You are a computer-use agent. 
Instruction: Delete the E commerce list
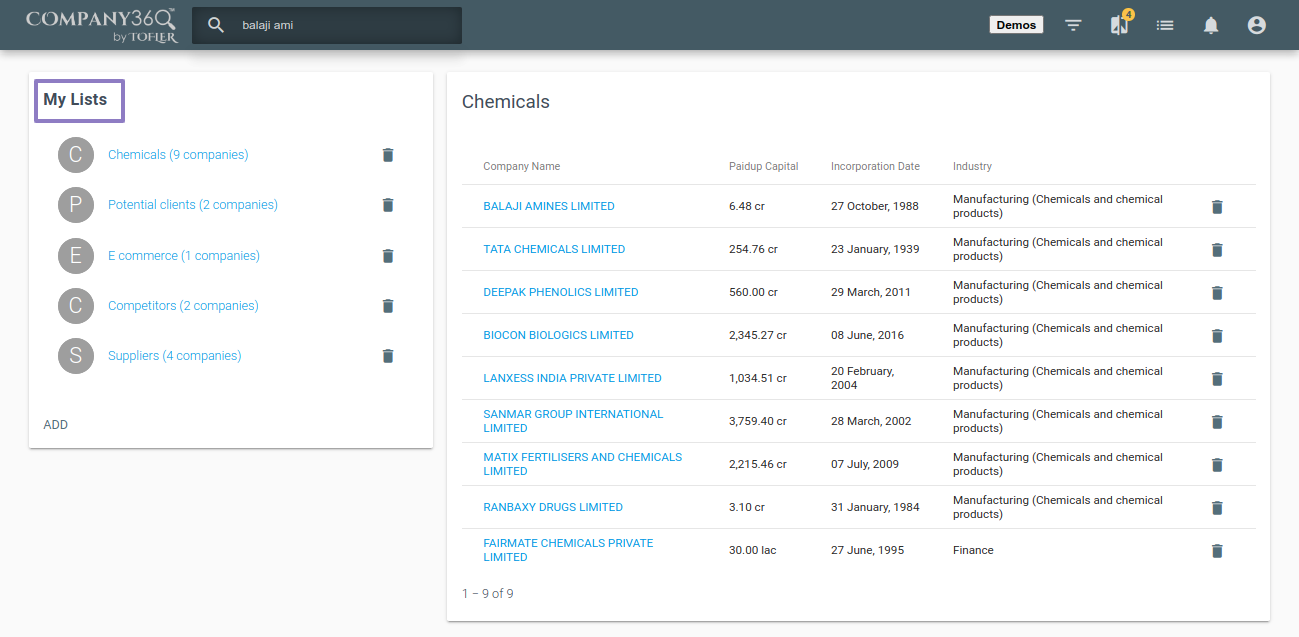pyautogui.click(x=388, y=256)
